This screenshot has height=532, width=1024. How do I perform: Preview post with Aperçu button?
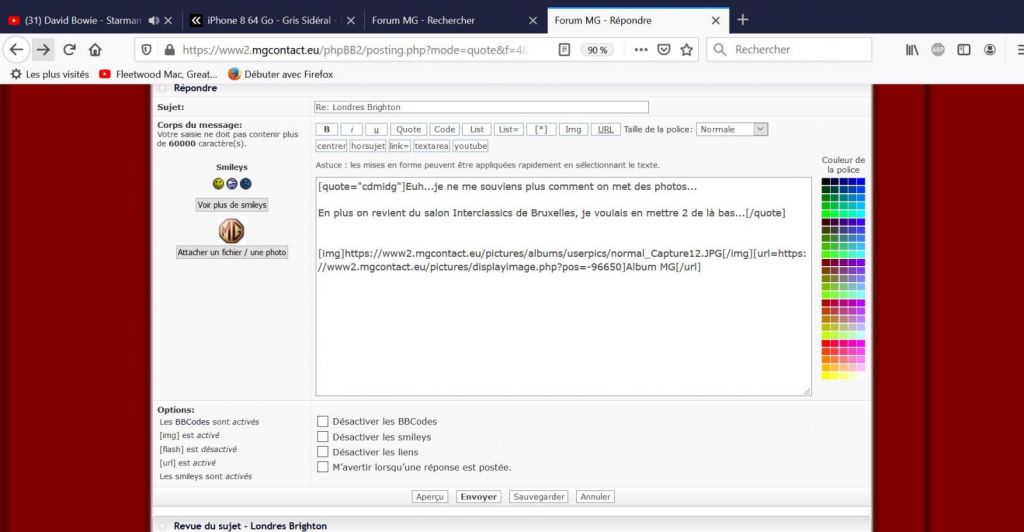tap(430, 497)
